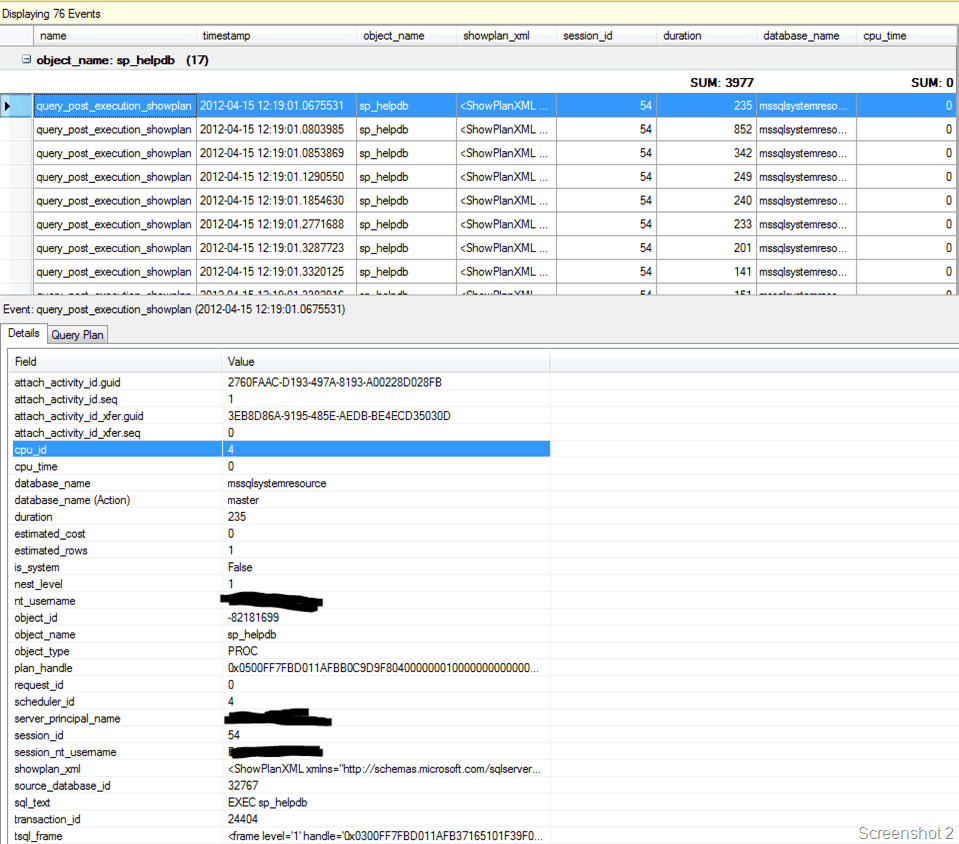The image size is (959, 844).
Task: Collapse the object_name: sp_helpdb group
Action: 26,60
